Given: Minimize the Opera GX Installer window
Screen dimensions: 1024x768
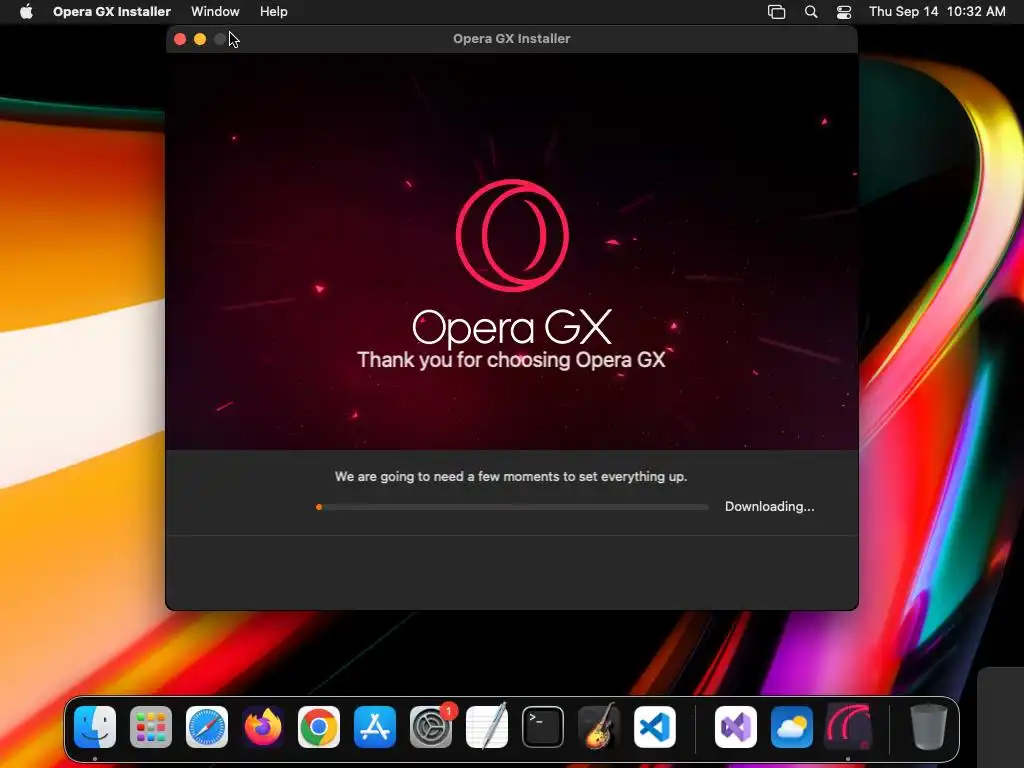Looking at the screenshot, I should pos(200,39).
